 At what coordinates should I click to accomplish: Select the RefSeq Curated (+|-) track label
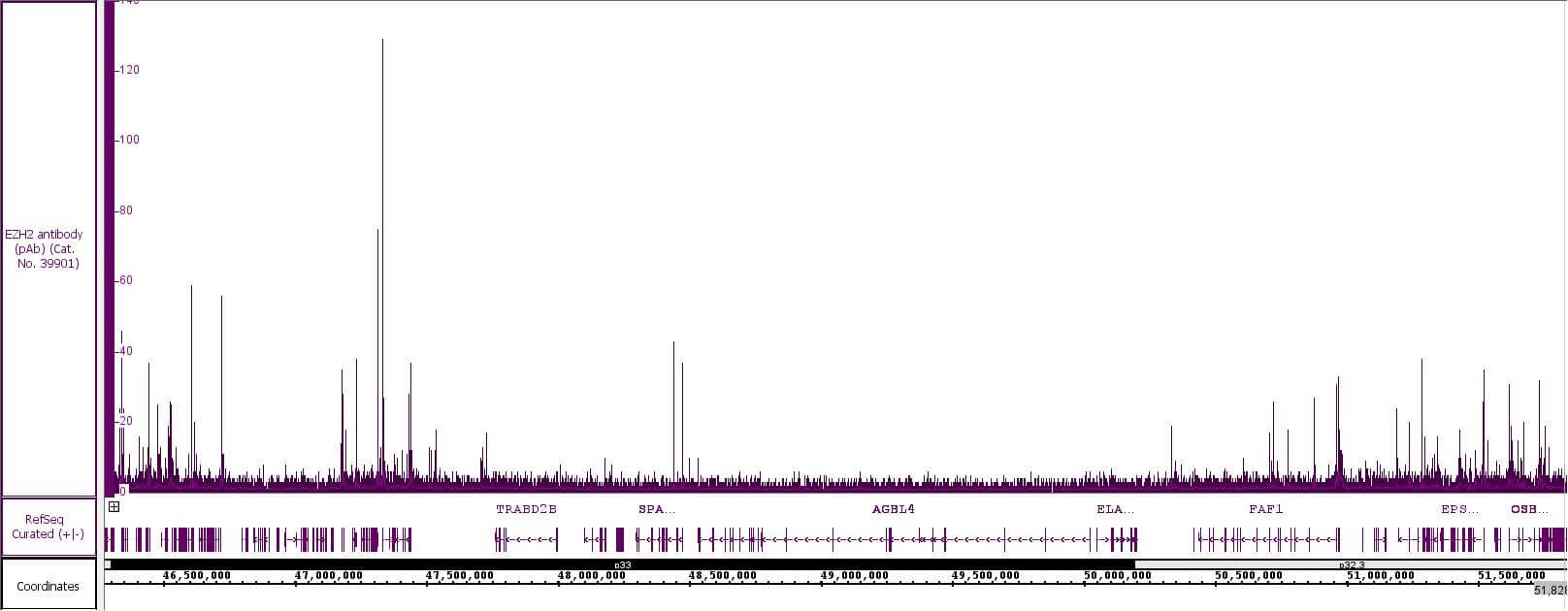[x=48, y=527]
